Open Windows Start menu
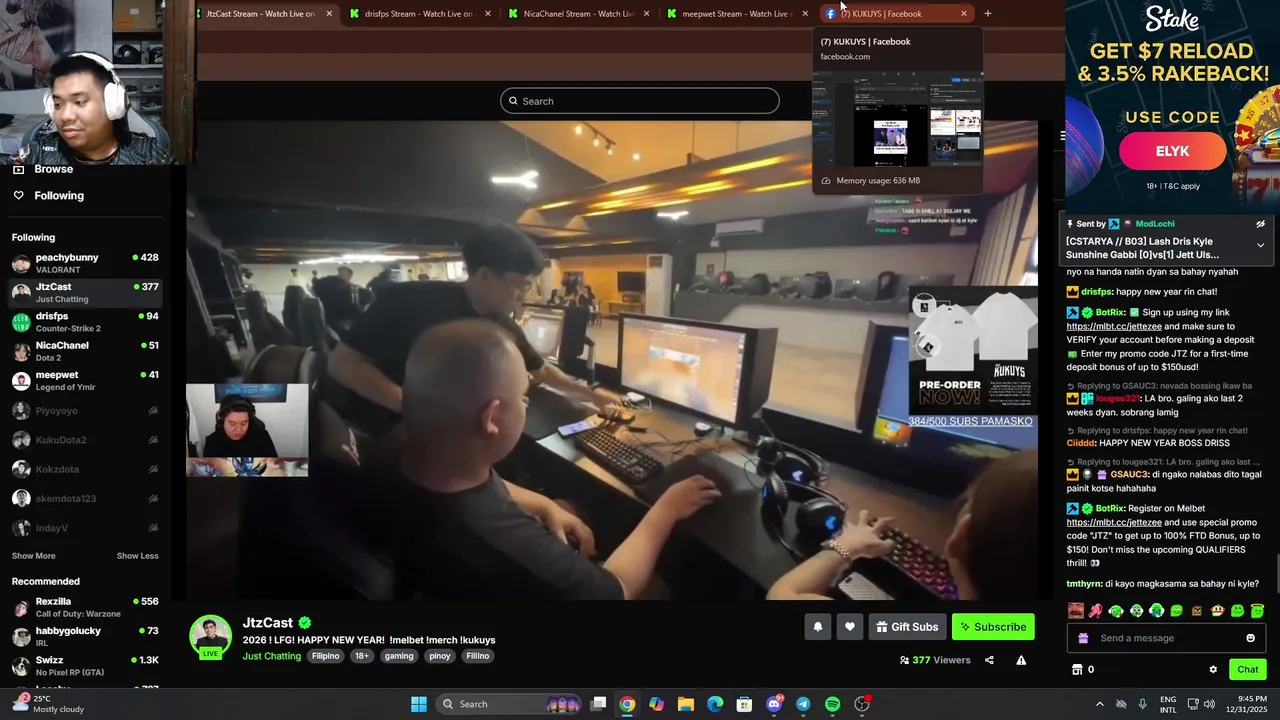Viewport: 1280px width, 720px height. (419, 704)
